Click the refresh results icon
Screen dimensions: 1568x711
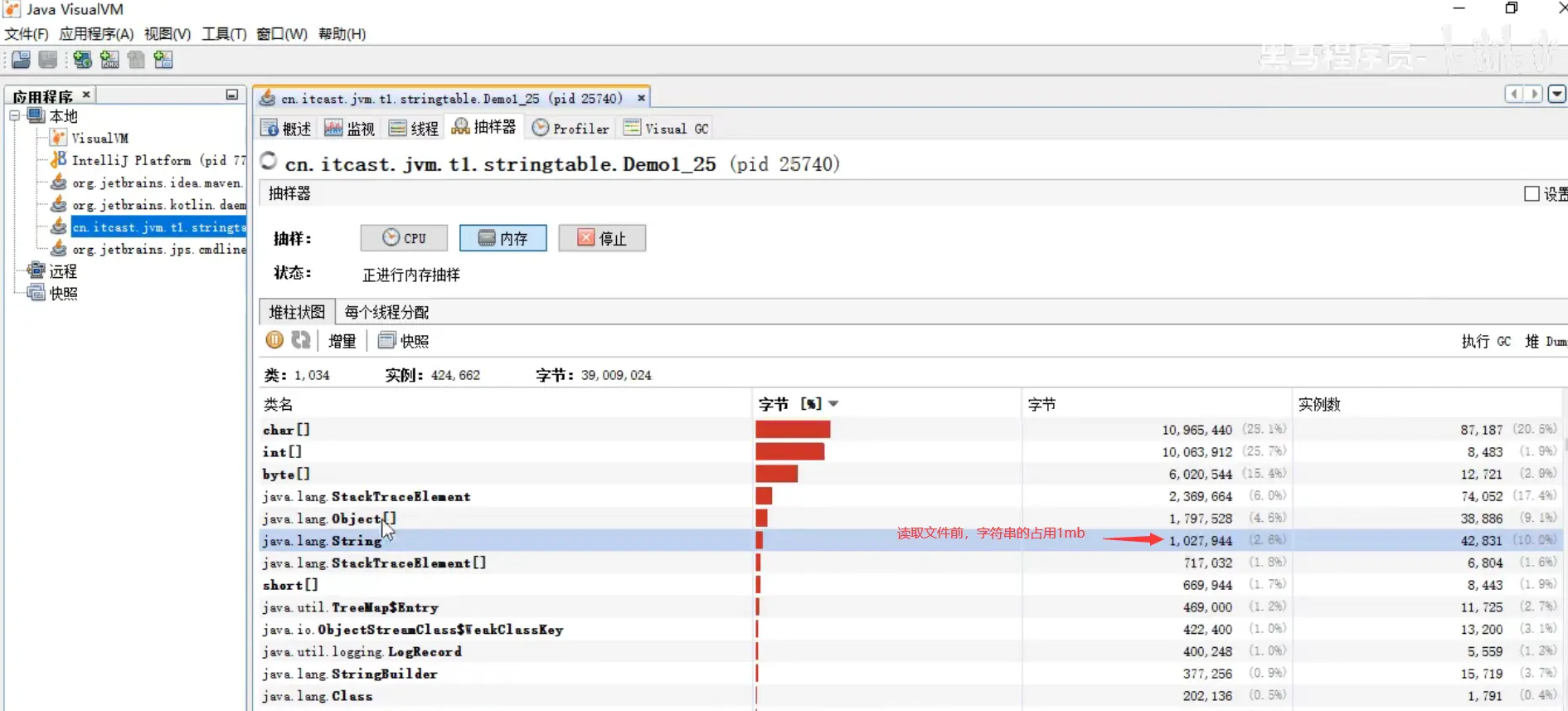click(x=300, y=340)
